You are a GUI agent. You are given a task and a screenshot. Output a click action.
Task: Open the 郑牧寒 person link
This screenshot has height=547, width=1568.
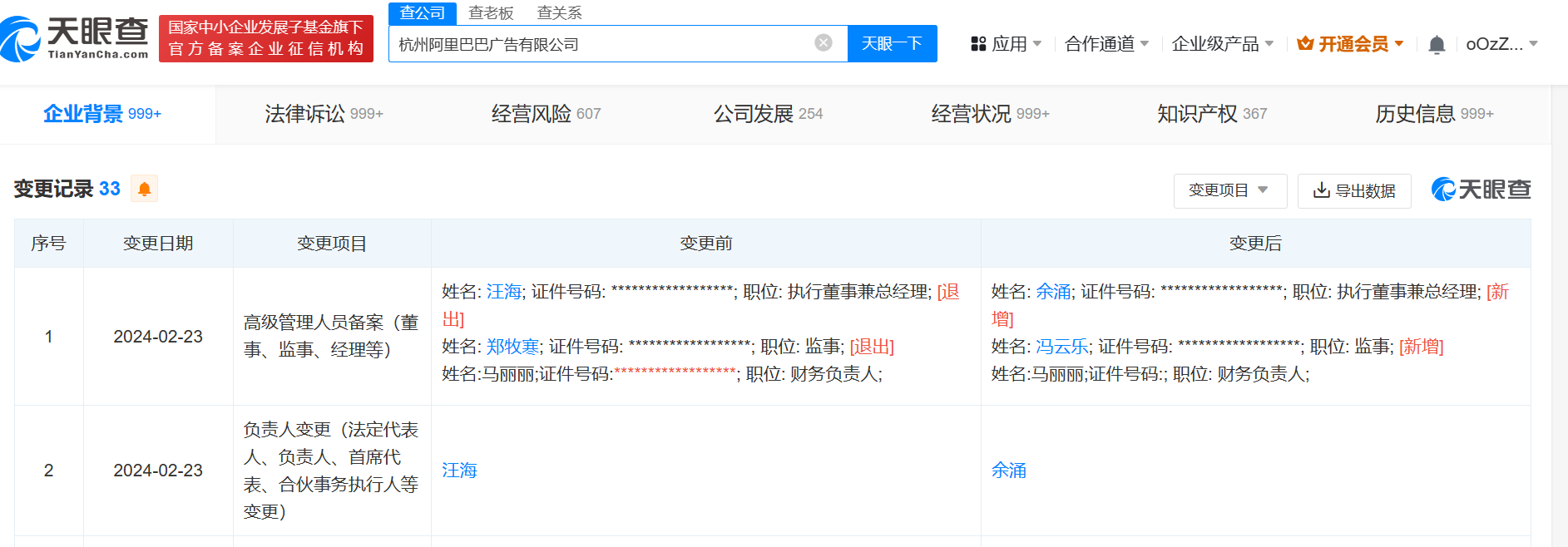point(513,347)
